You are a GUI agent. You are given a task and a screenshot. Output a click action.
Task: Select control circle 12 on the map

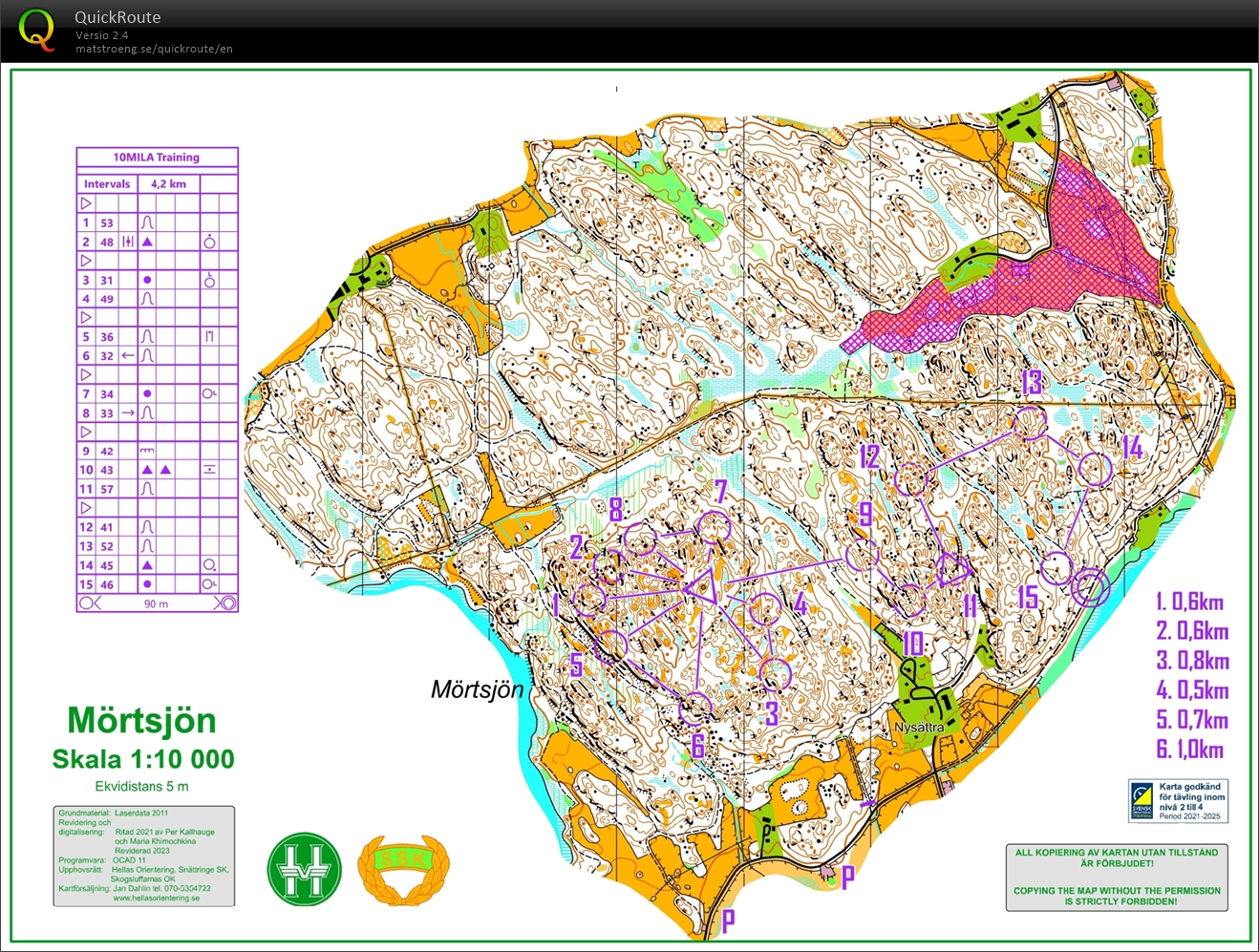pyautogui.click(x=913, y=480)
